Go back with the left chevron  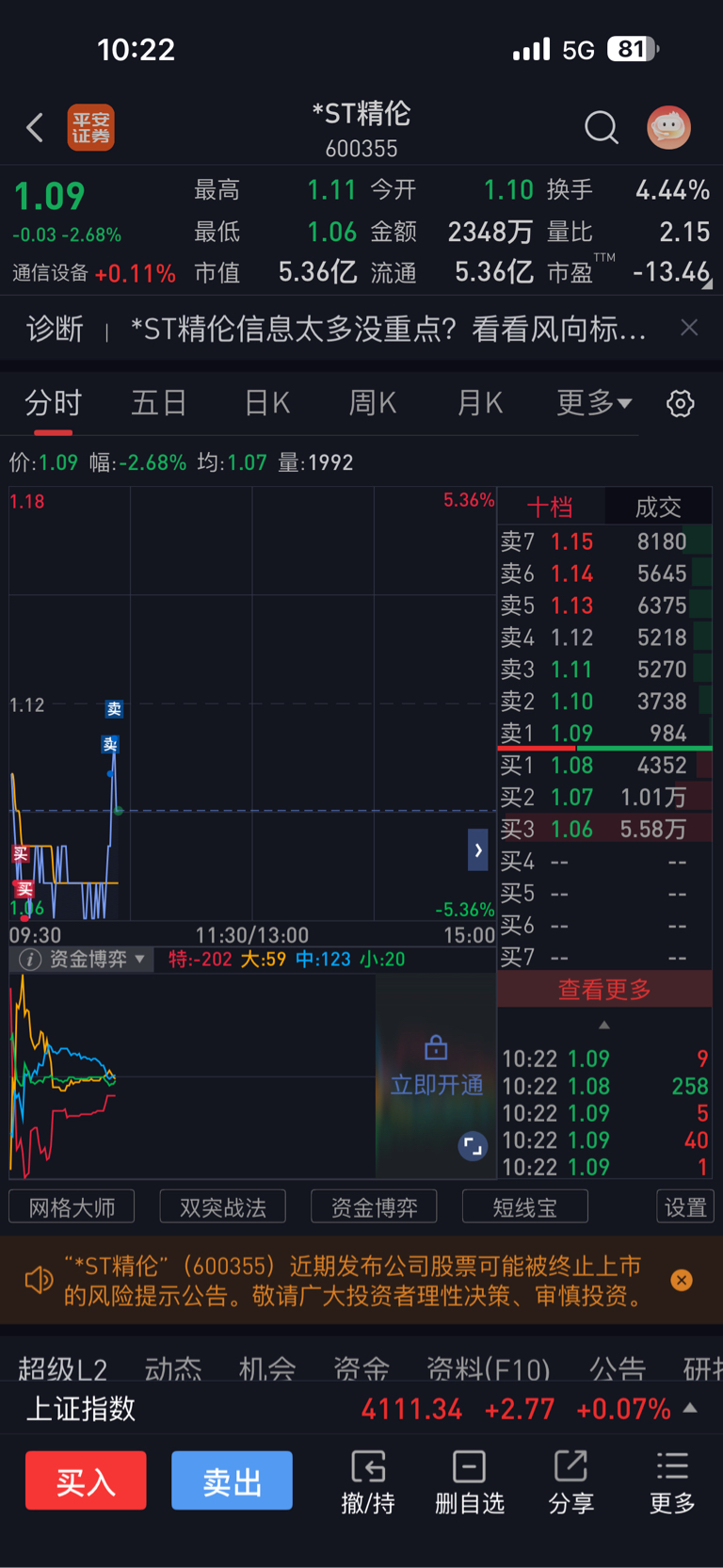tap(35, 127)
